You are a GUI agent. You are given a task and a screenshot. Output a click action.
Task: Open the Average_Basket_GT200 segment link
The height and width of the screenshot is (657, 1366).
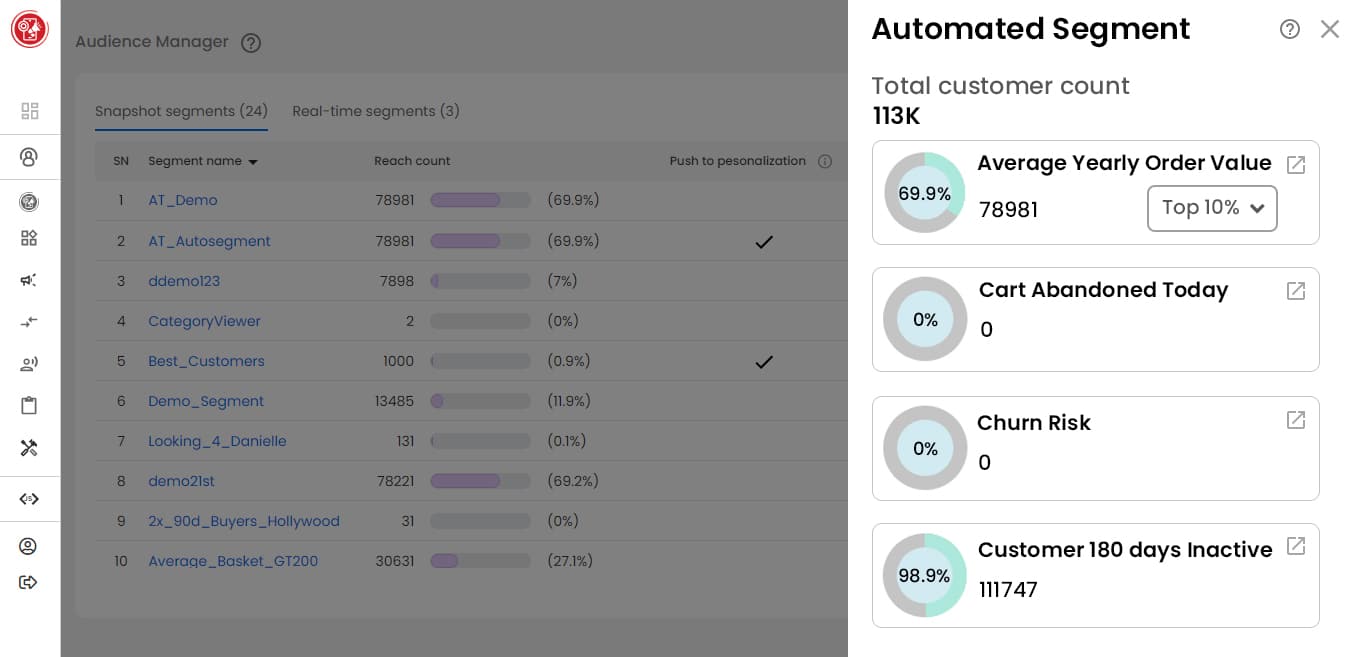233,561
